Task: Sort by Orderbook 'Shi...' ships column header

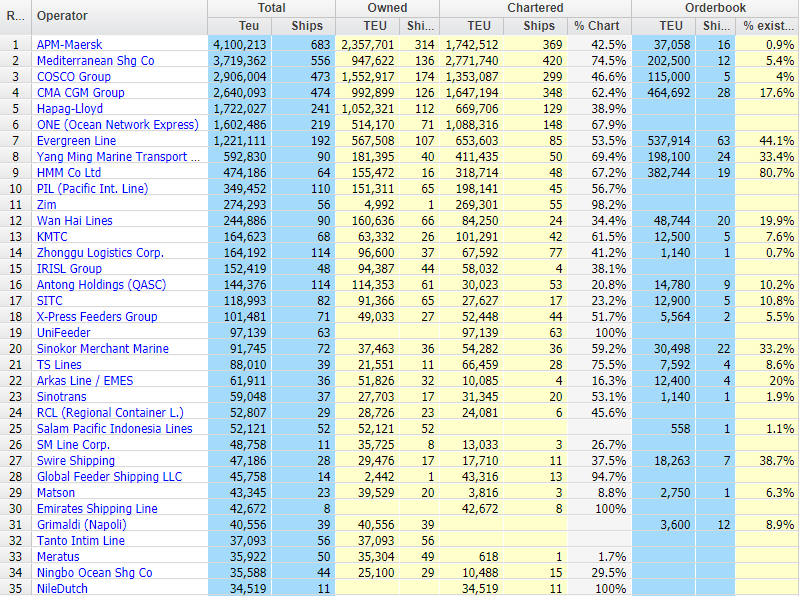Action: pos(716,26)
